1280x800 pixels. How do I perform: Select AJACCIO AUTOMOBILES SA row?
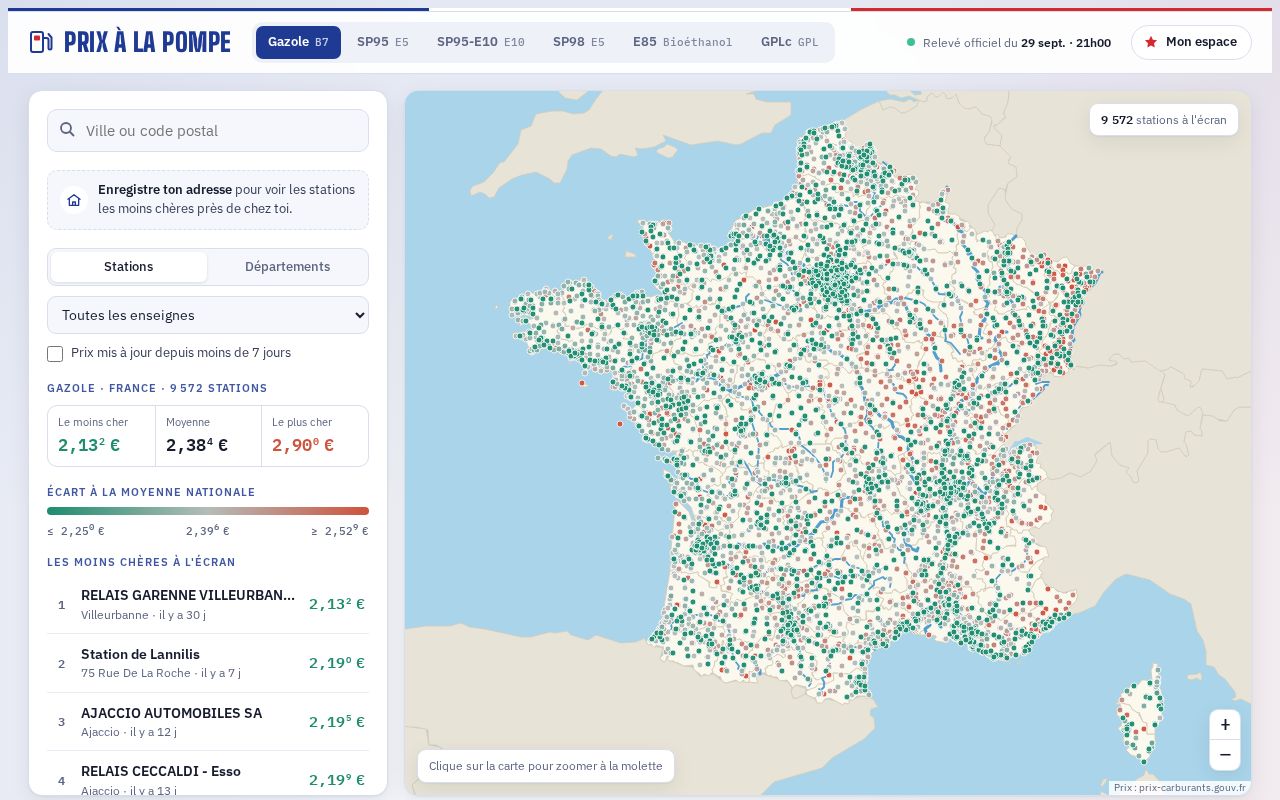click(208, 722)
